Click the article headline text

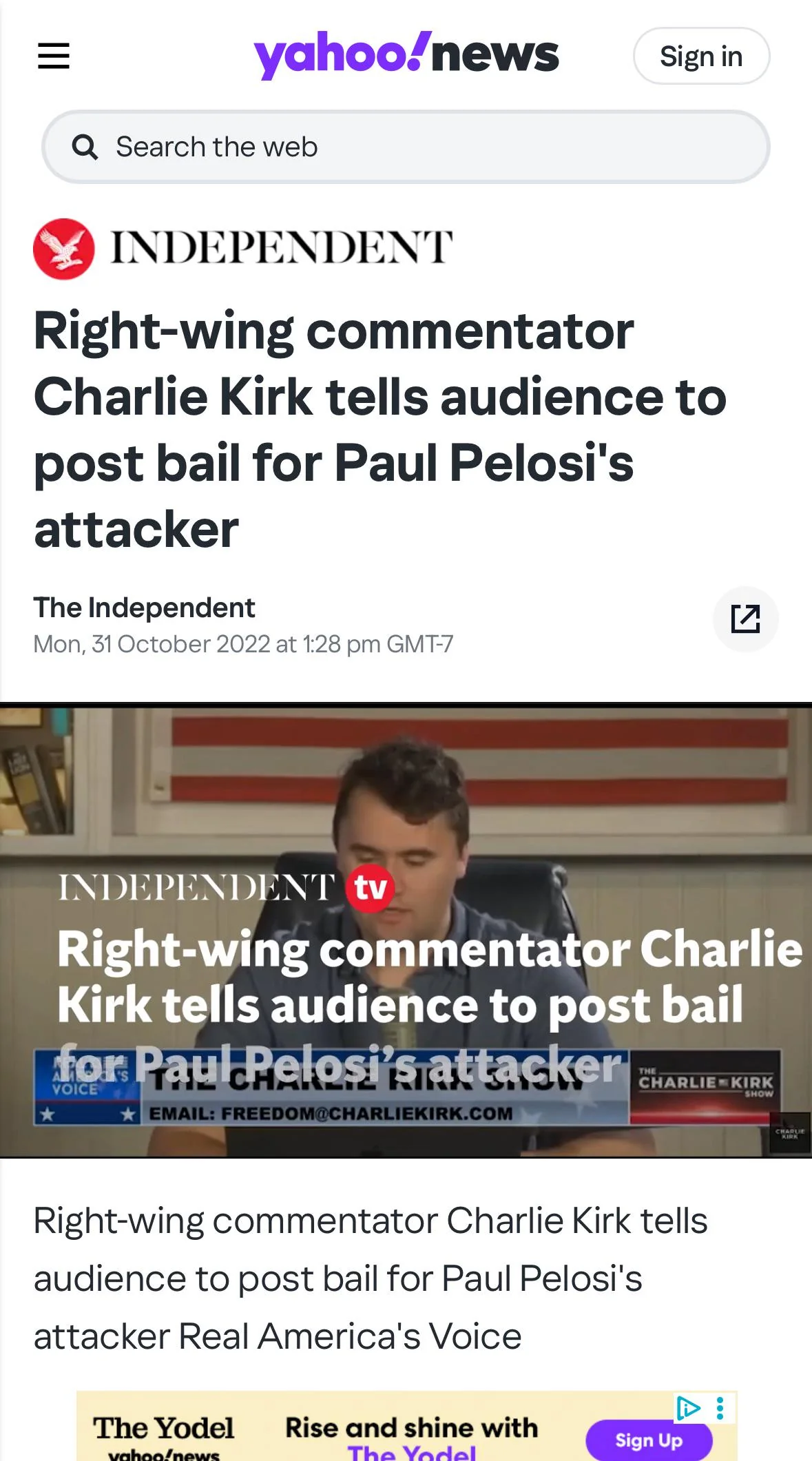[380, 429]
